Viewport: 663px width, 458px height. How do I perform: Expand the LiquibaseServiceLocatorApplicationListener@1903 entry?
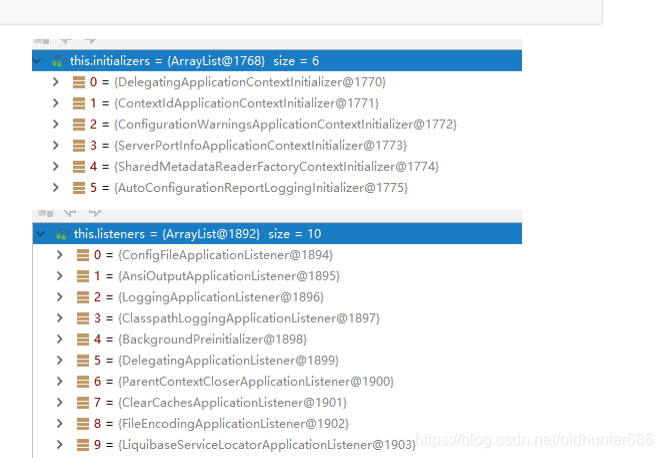point(59,444)
